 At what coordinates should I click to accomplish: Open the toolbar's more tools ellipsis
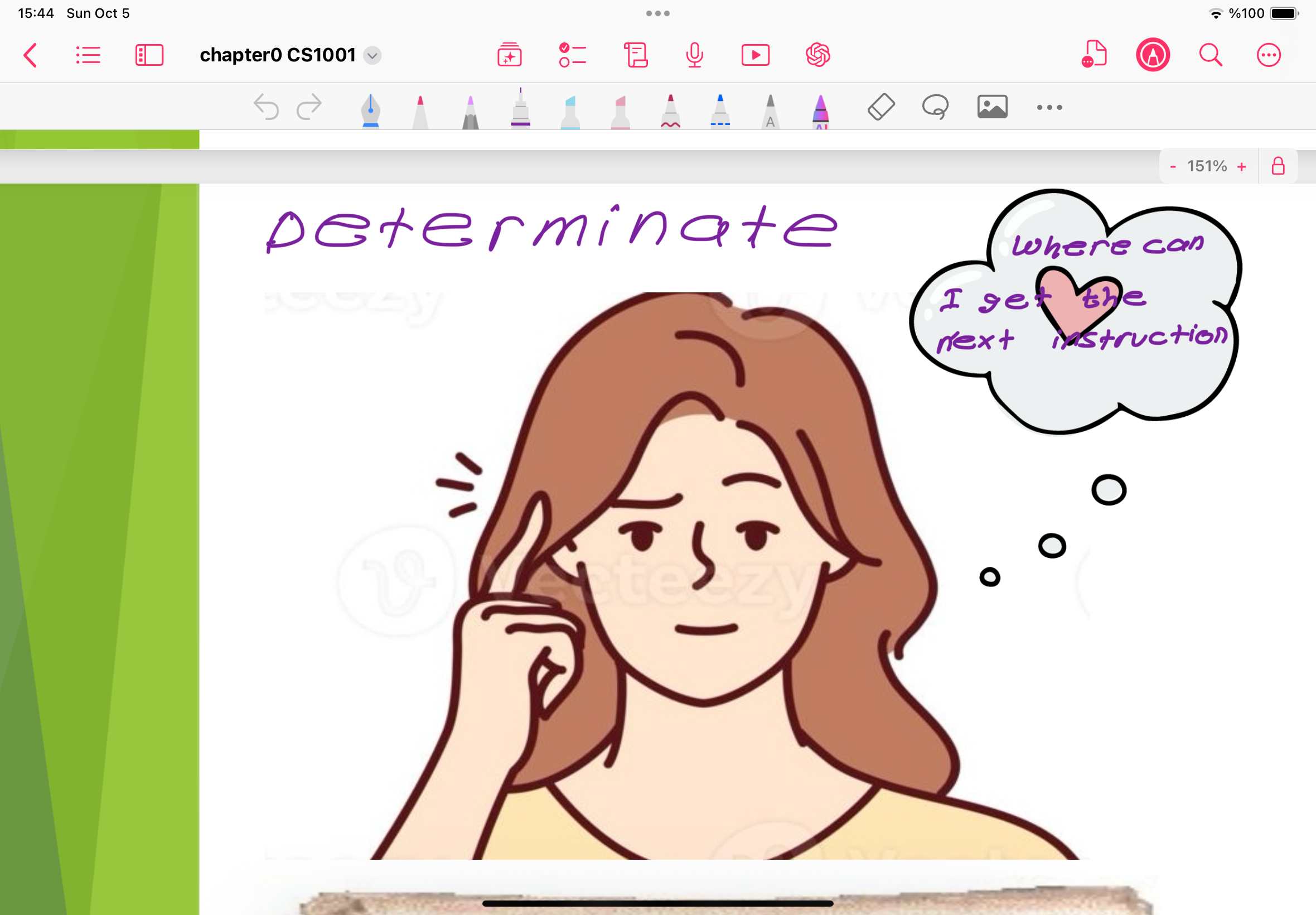point(1049,107)
